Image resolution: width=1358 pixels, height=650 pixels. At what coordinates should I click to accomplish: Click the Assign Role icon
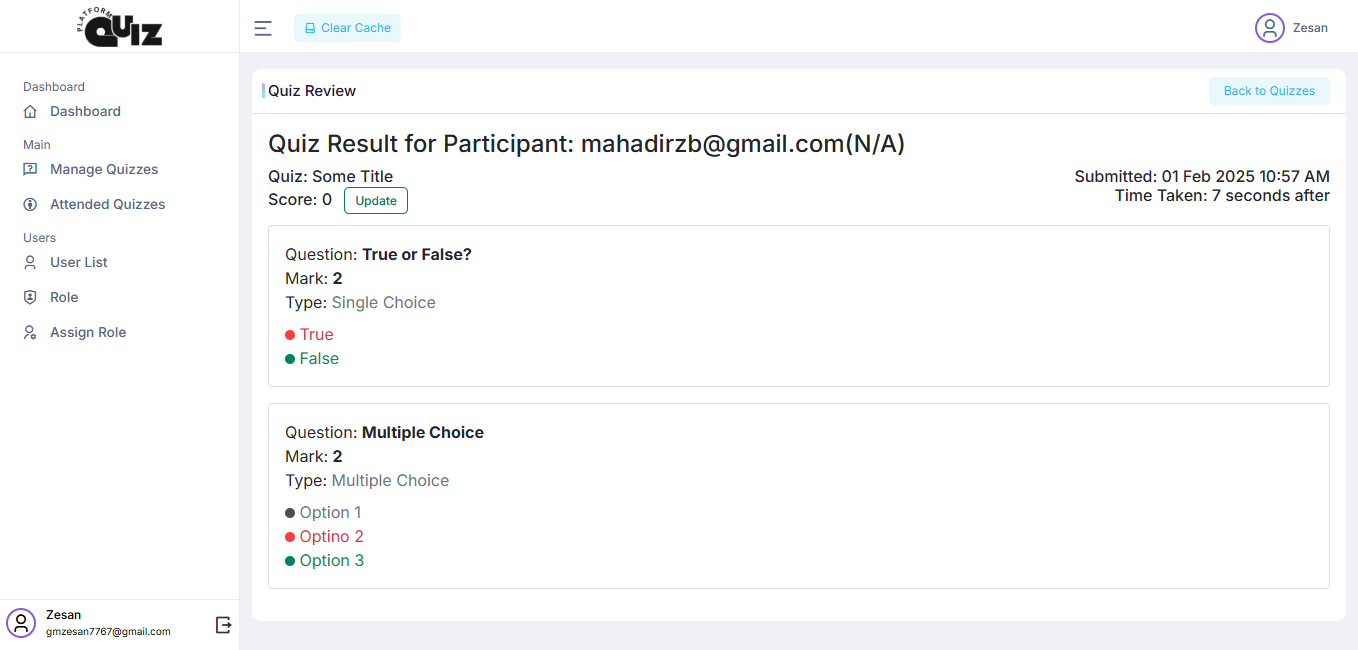tap(30, 332)
